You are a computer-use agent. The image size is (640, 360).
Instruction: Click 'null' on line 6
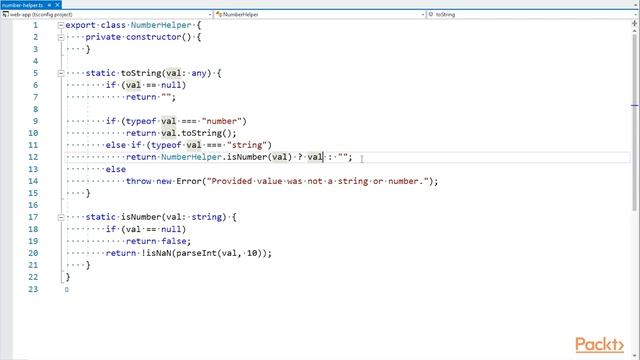tap(171, 85)
